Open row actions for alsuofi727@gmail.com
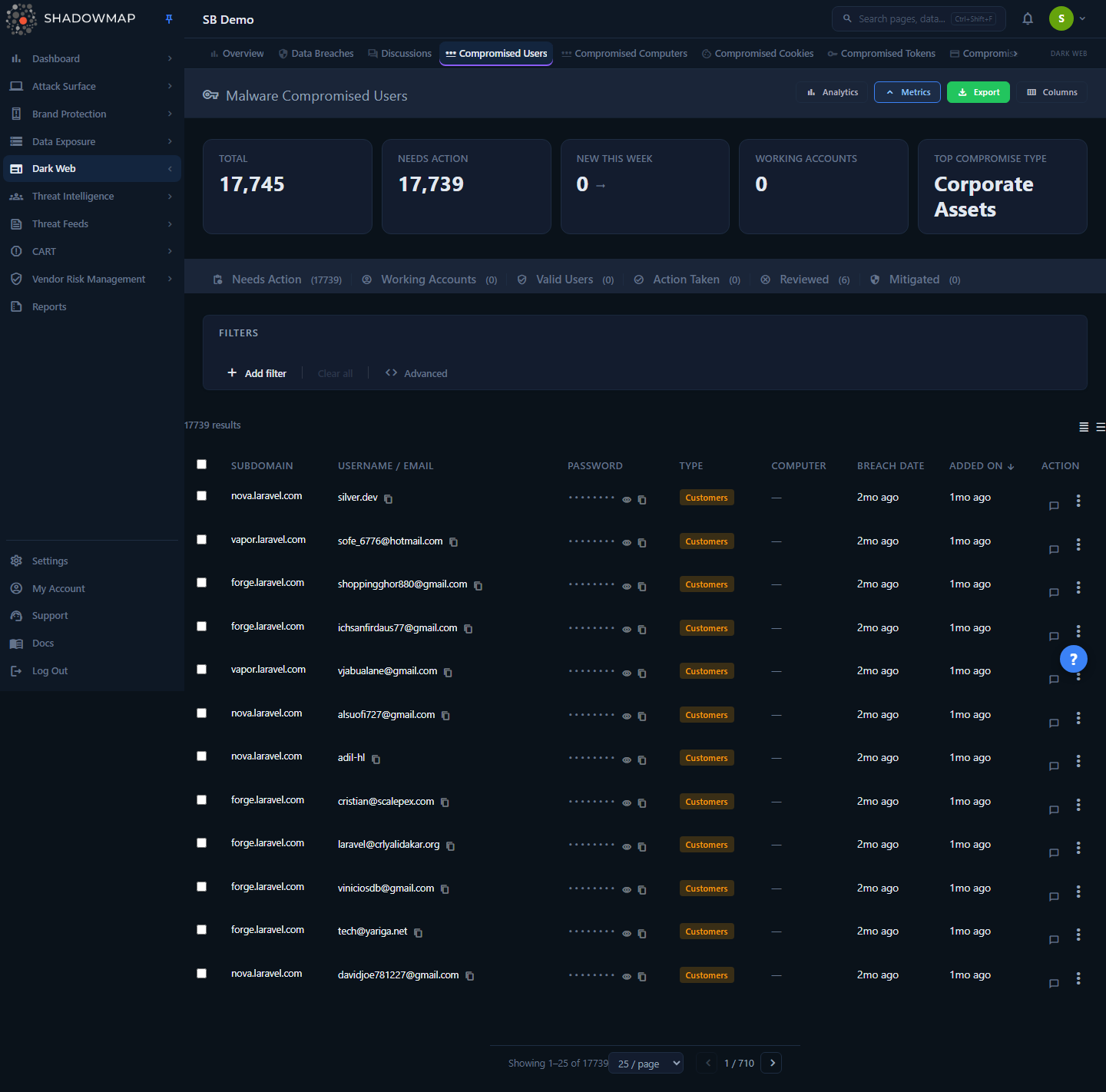Viewport: 1106px width, 1092px height. coord(1078,718)
